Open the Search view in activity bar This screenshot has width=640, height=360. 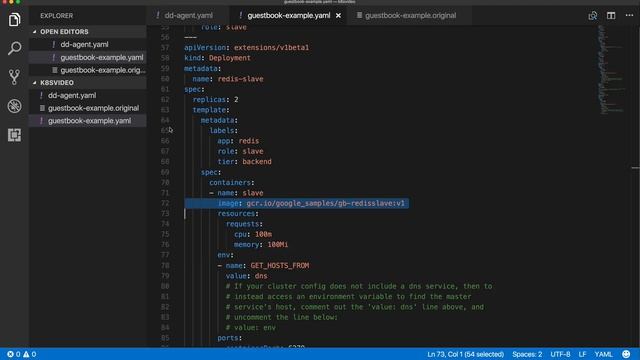(14, 48)
